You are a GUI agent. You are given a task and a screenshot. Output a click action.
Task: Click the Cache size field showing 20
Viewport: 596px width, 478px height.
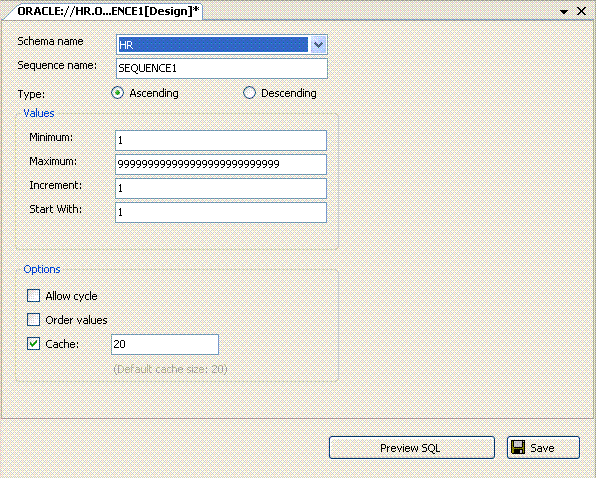tap(165, 345)
